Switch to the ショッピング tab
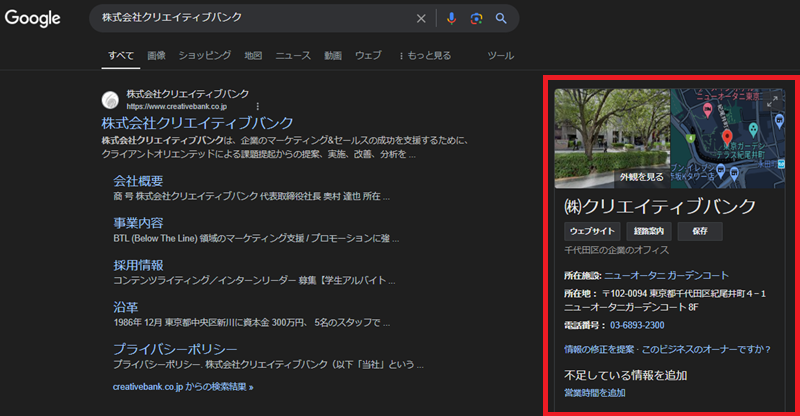Viewport: 800px width, 416px height. click(205, 55)
